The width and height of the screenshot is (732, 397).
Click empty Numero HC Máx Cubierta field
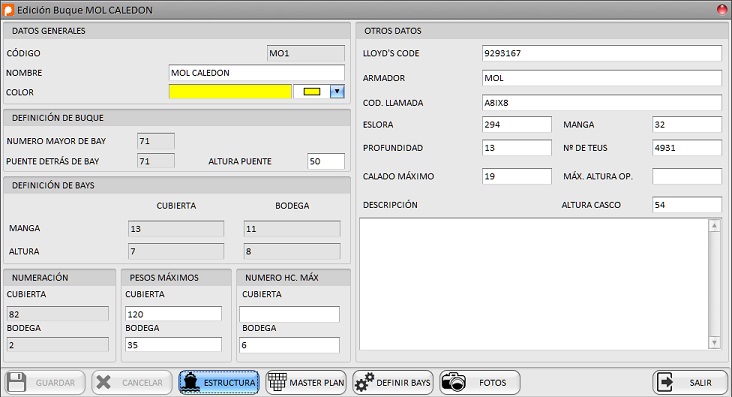289,314
